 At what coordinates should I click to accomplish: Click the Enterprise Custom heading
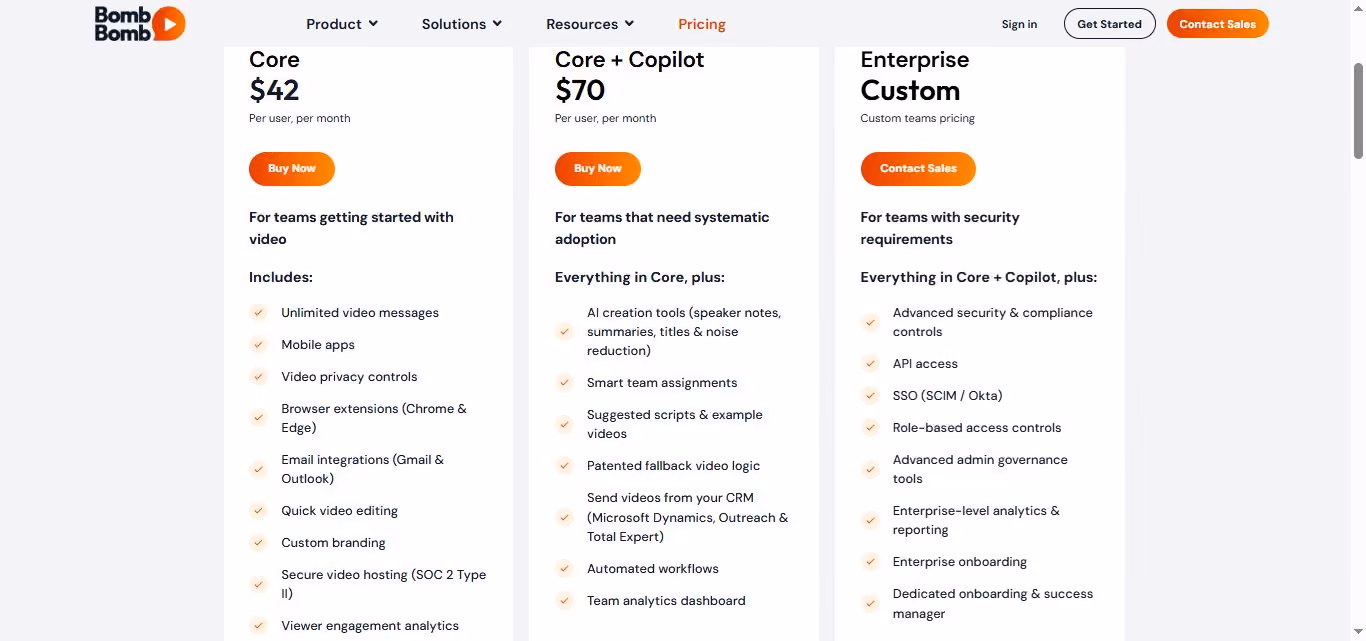click(x=910, y=91)
